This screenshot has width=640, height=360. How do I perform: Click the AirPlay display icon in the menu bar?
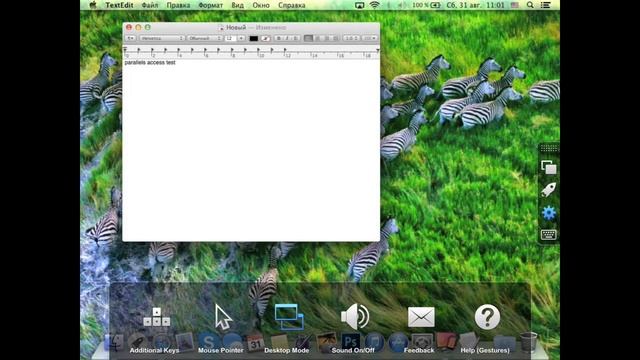pyautogui.click(x=360, y=5)
